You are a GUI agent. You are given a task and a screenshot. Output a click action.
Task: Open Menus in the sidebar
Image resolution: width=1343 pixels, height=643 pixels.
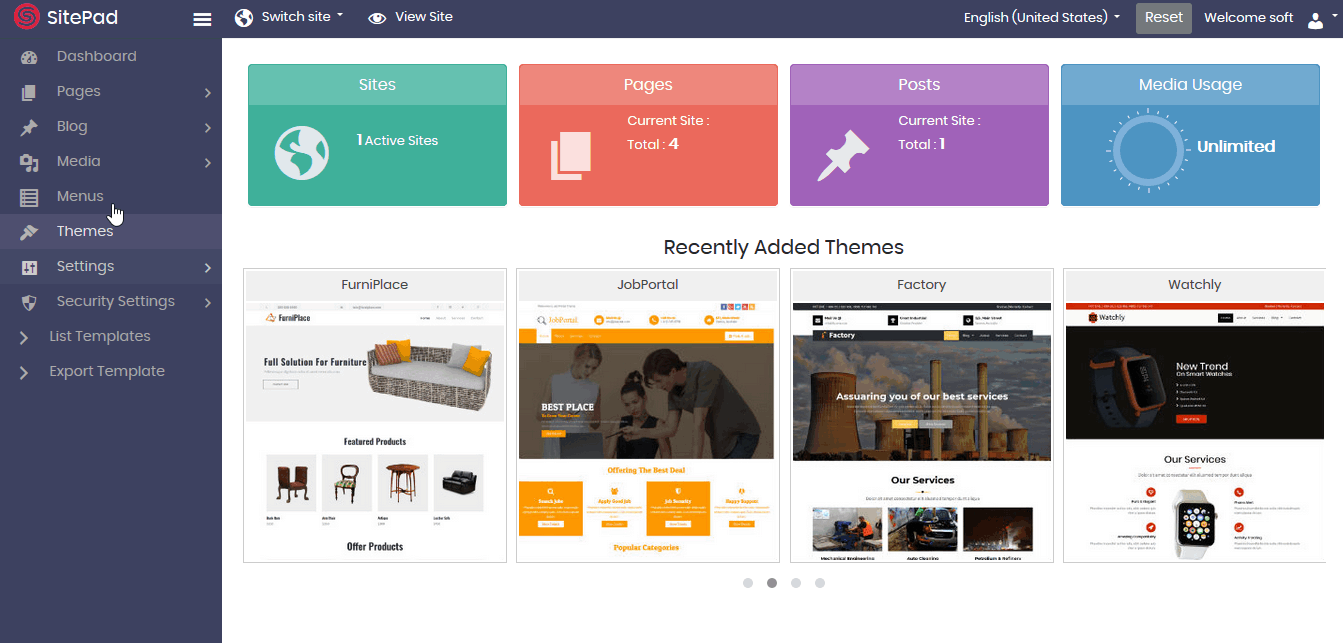(x=80, y=196)
